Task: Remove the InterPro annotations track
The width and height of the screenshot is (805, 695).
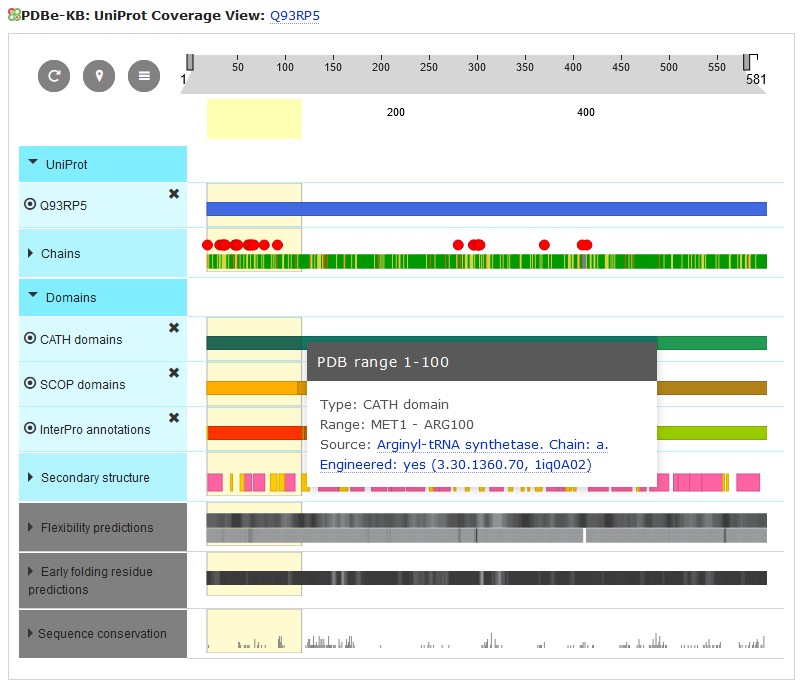Action: (174, 418)
